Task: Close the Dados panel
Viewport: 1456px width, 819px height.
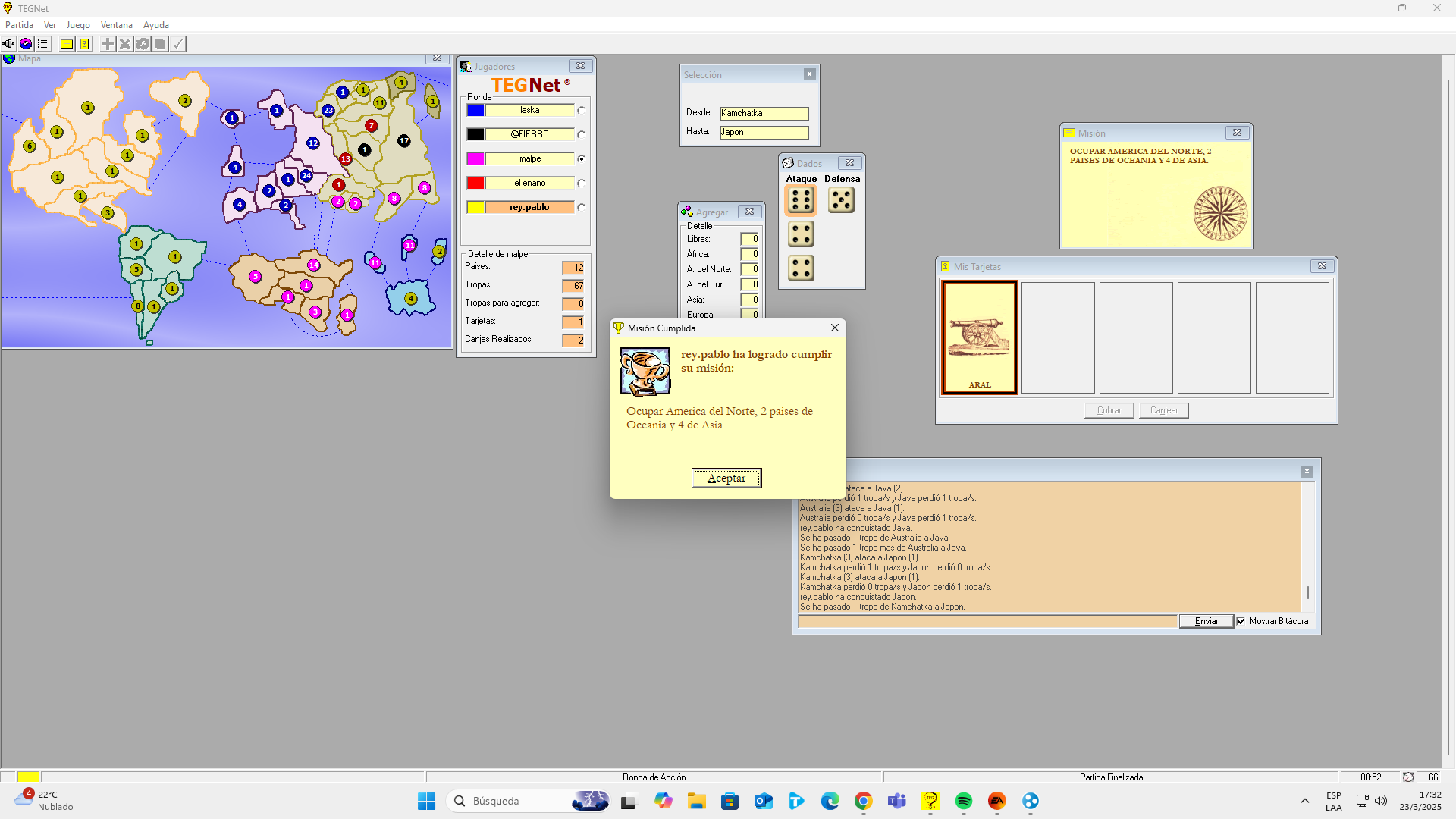Action: [849, 163]
